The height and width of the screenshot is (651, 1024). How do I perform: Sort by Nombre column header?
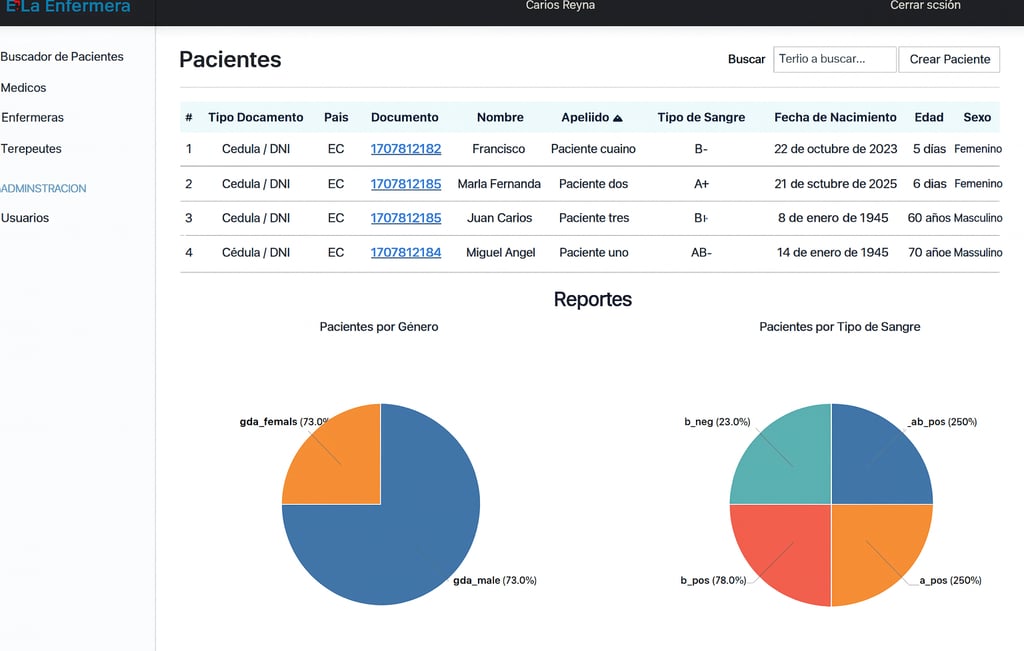click(500, 118)
